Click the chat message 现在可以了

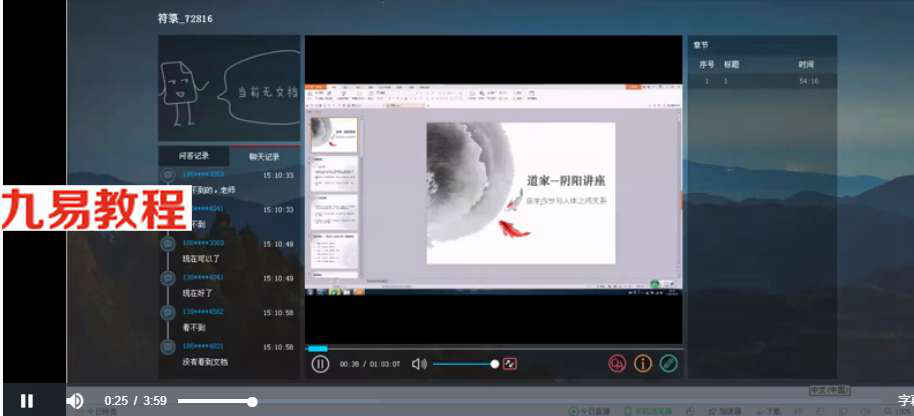[201, 259]
